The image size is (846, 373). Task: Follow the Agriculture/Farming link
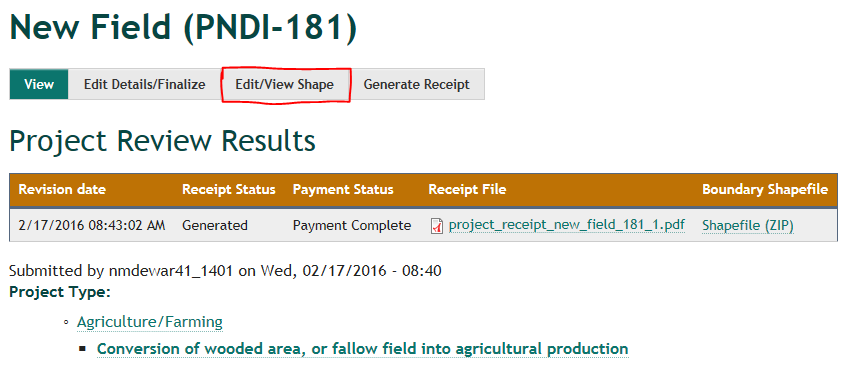(149, 322)
